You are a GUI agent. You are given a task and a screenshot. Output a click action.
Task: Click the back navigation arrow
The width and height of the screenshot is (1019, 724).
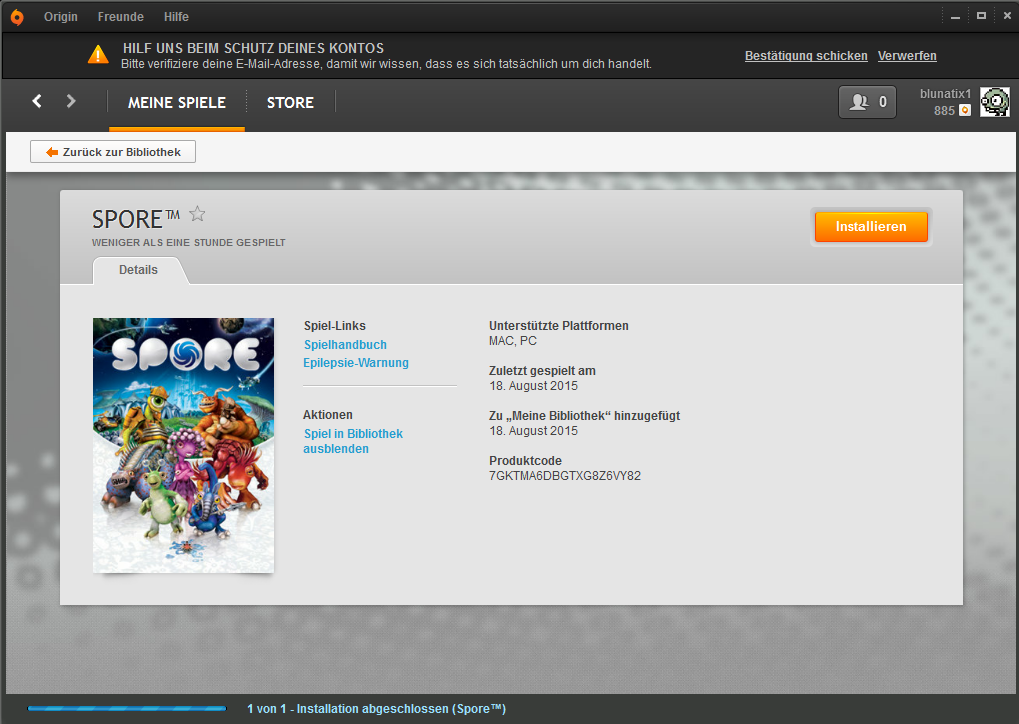[x=37, y=101]
